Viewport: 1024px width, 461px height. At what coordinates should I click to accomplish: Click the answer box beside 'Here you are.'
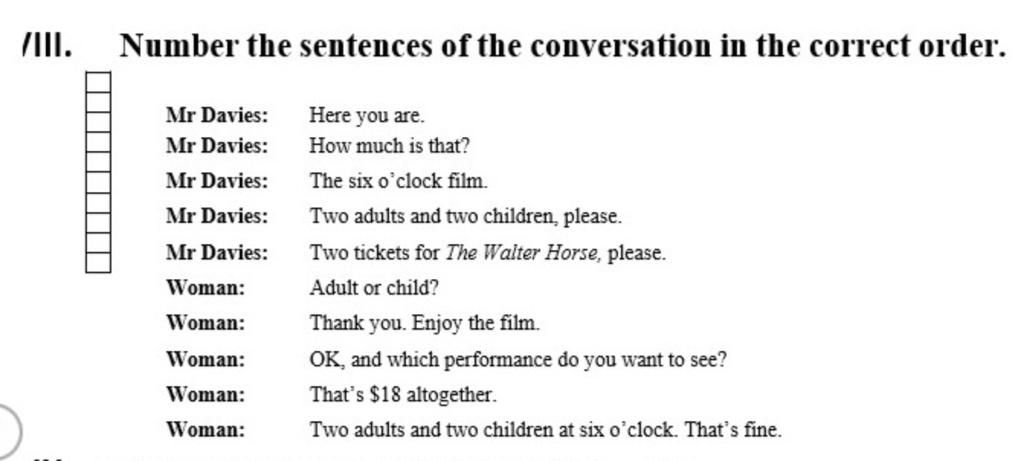point(98,122)
